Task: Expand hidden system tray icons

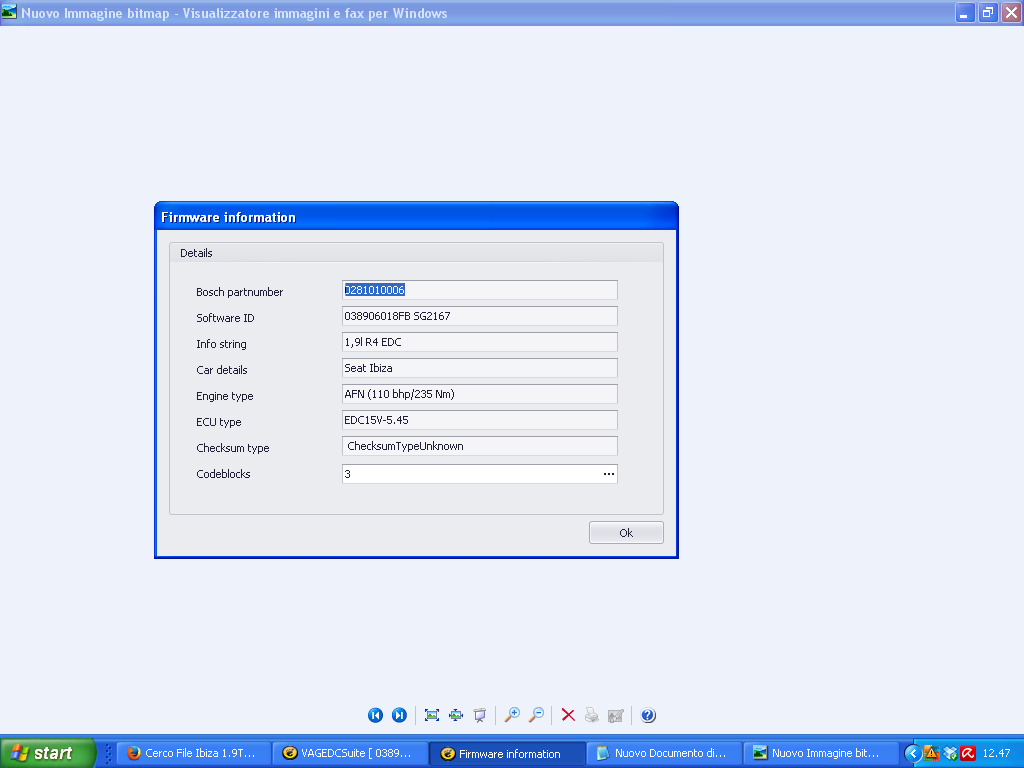Action: coord(912,753)
